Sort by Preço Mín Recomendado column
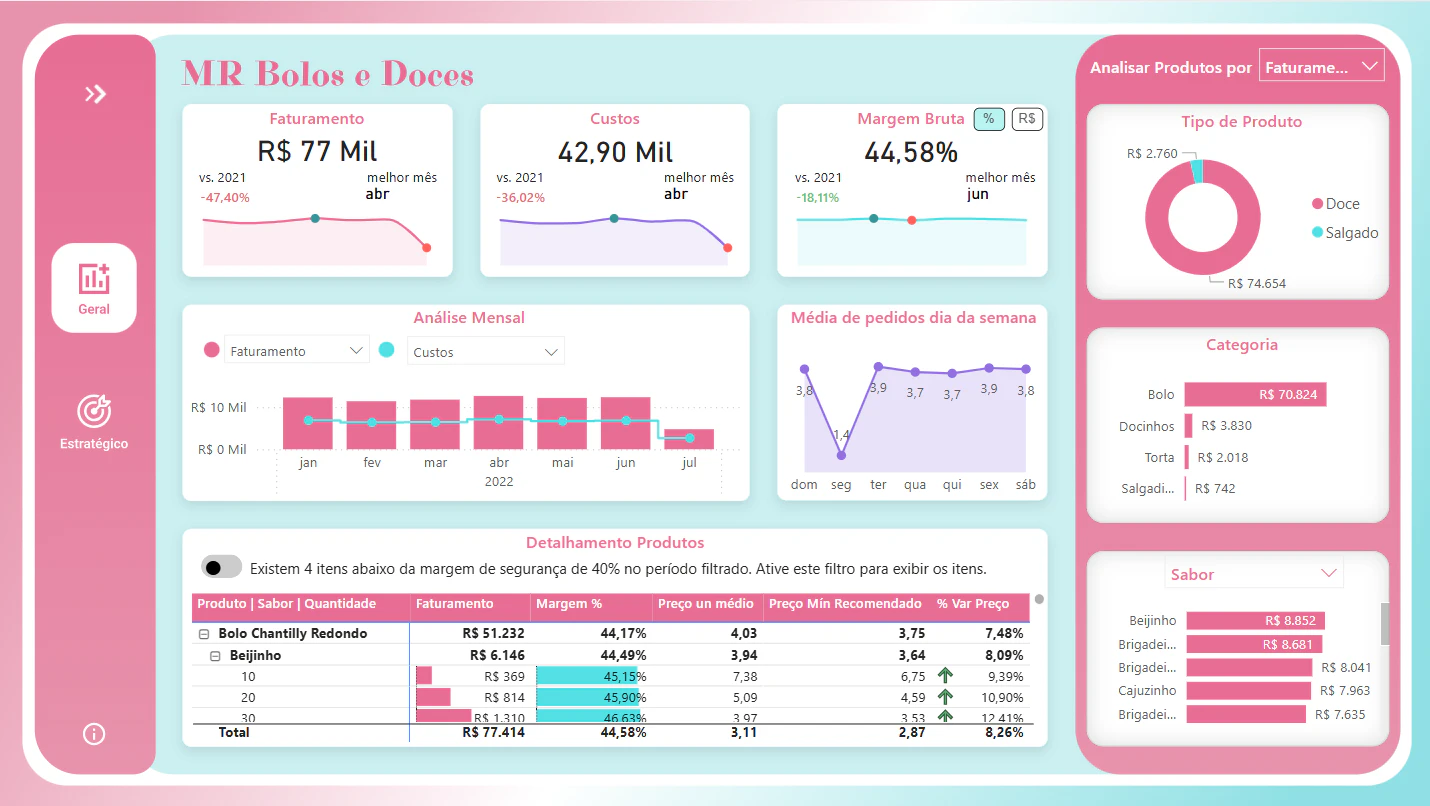The height and width of the screenshot is (806, 1430). coord(846,604)
